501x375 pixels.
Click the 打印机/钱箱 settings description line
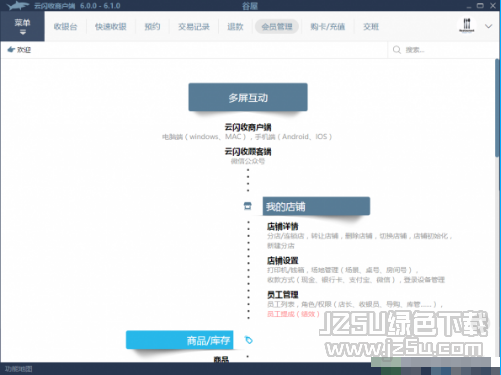coord(343,270)
